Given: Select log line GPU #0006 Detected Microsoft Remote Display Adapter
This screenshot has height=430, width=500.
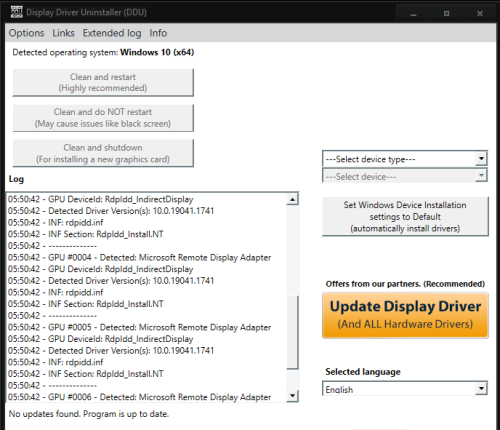Looking at the screenshot, I should [x=139, y=397].
